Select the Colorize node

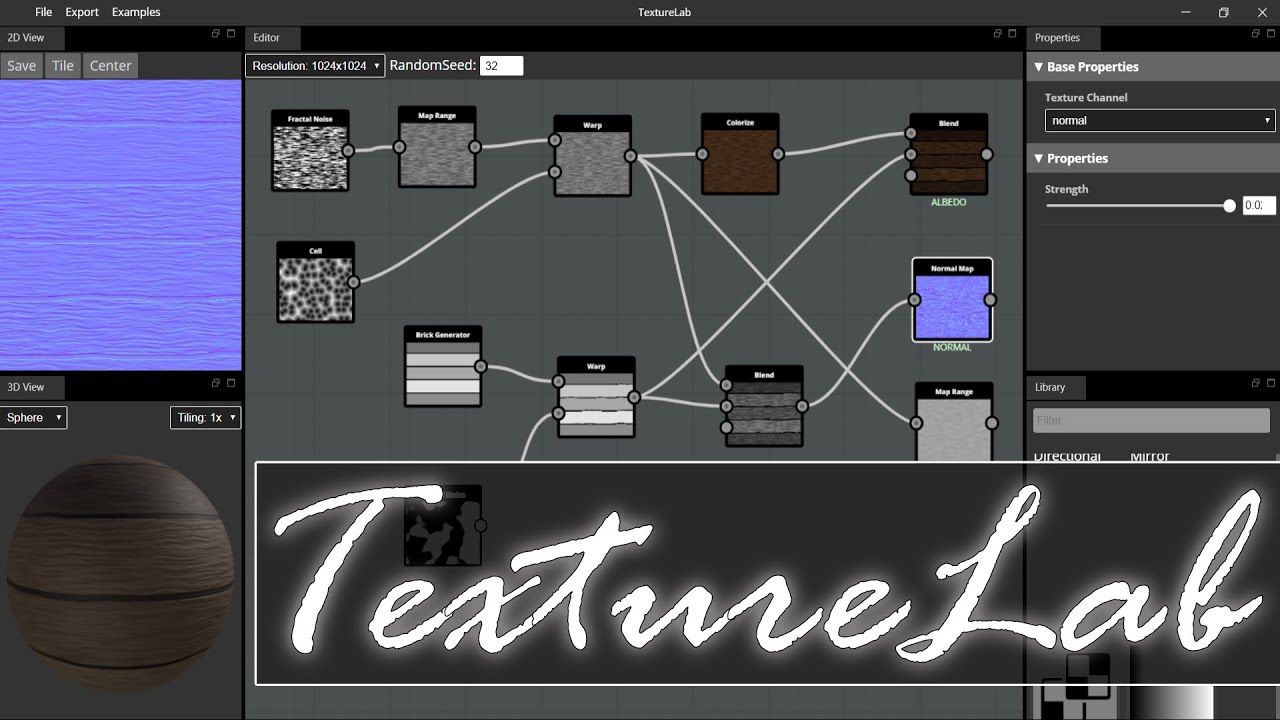(740, 154)
